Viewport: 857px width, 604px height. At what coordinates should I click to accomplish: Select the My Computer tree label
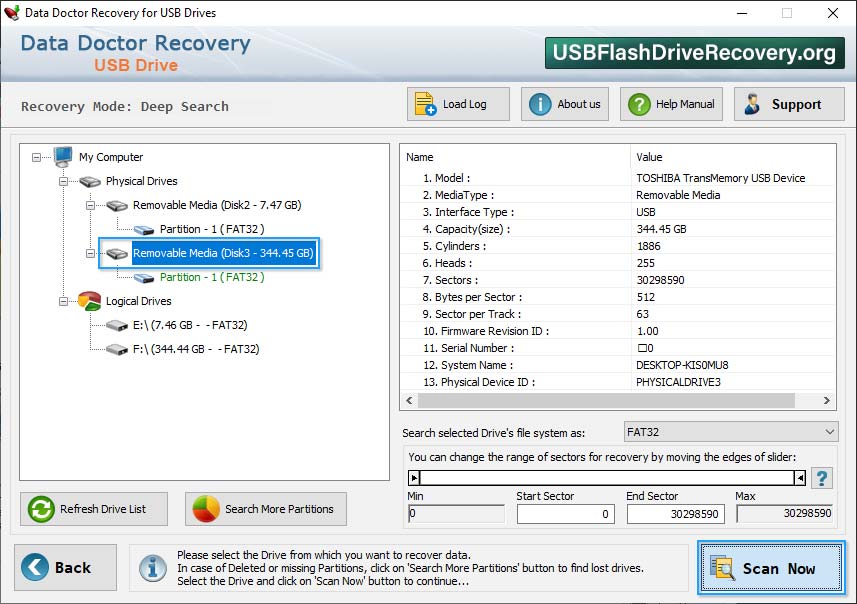pos(111,157)
